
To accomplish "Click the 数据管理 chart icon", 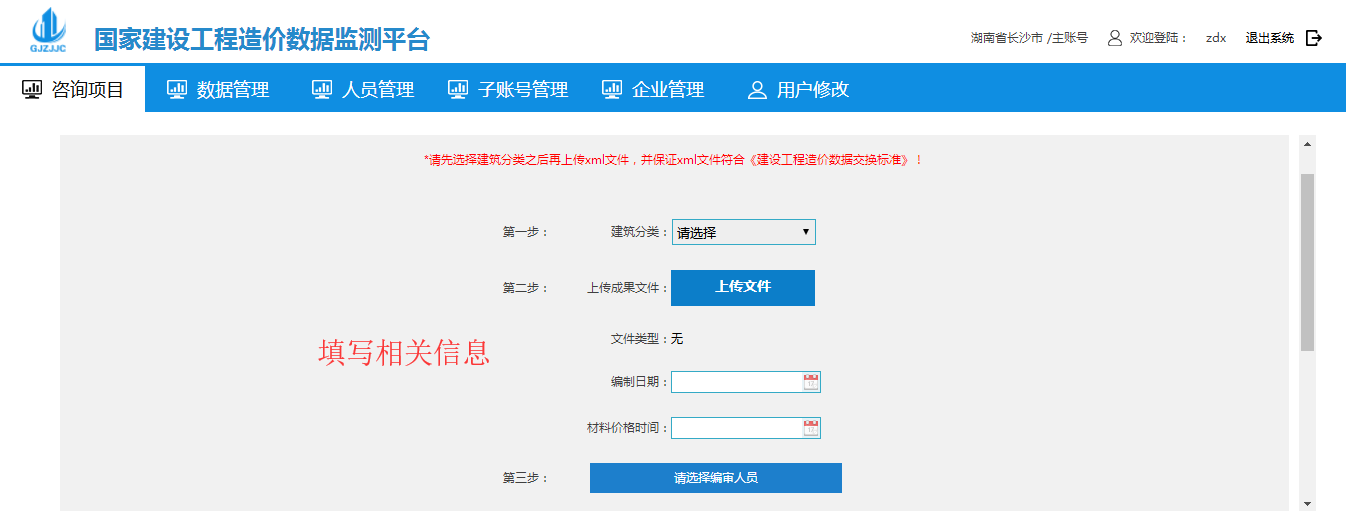I will click(177, 89).
